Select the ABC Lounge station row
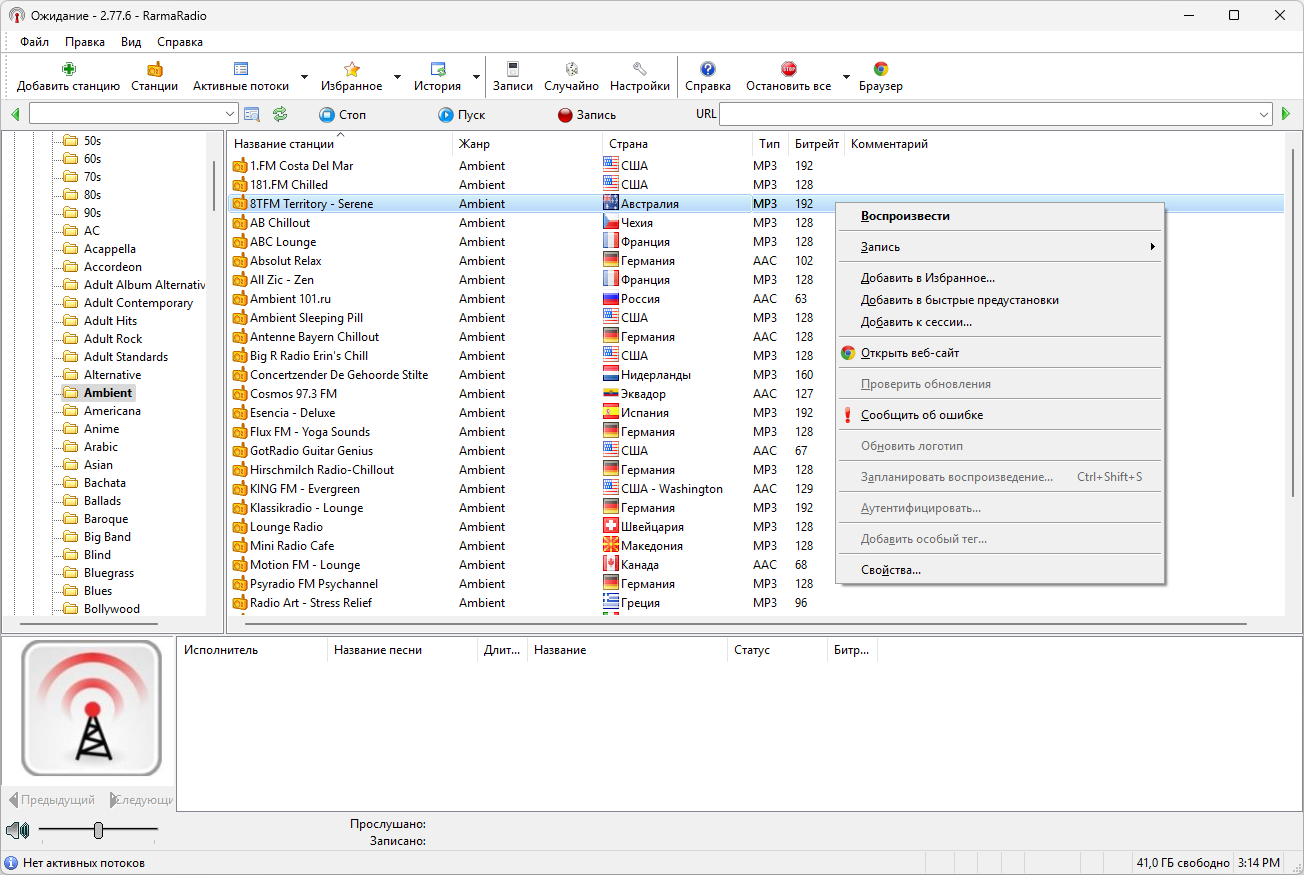1304x875 pixels. coord(756,242)
